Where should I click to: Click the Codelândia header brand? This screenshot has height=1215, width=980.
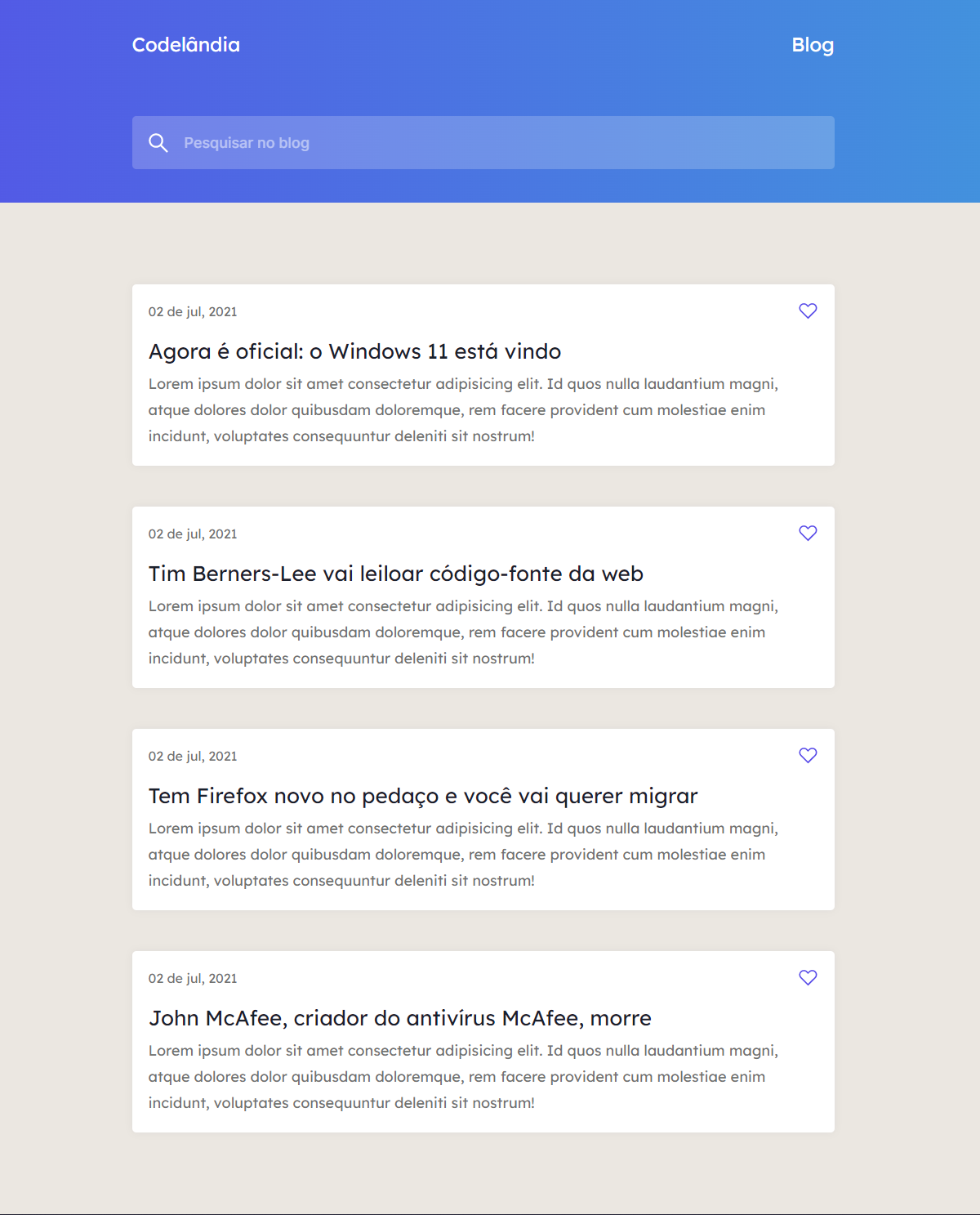click(x=186, y=45)
